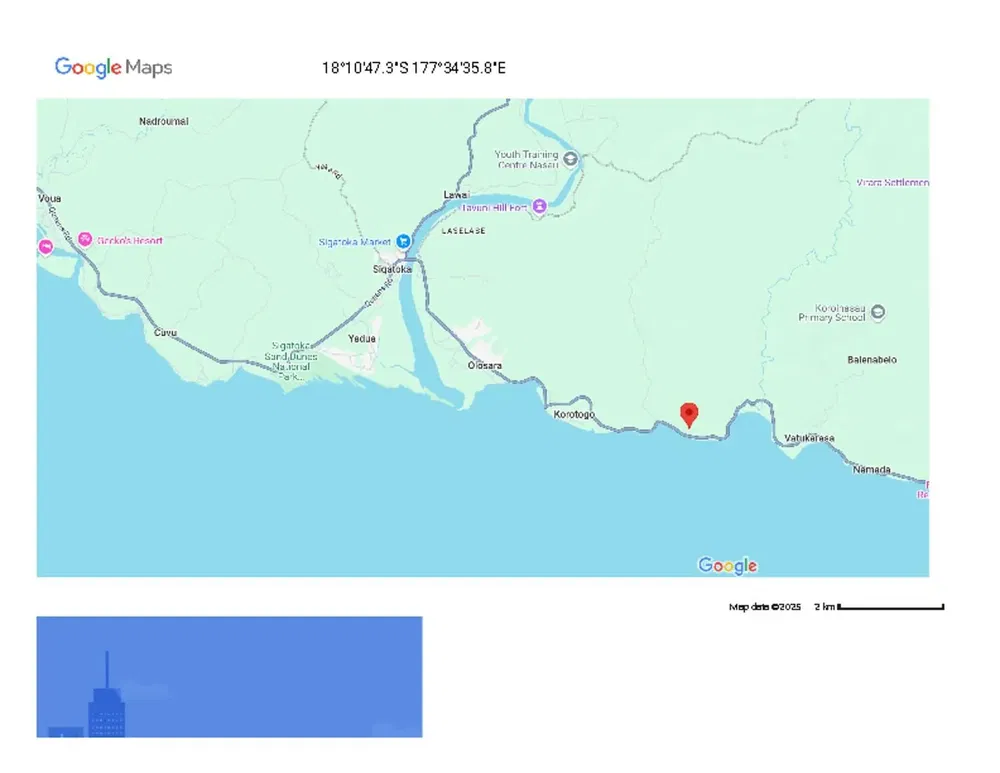Click the Sigatoka town label
The height and width of the screenshot is (773, 1000).
point(392,269)
